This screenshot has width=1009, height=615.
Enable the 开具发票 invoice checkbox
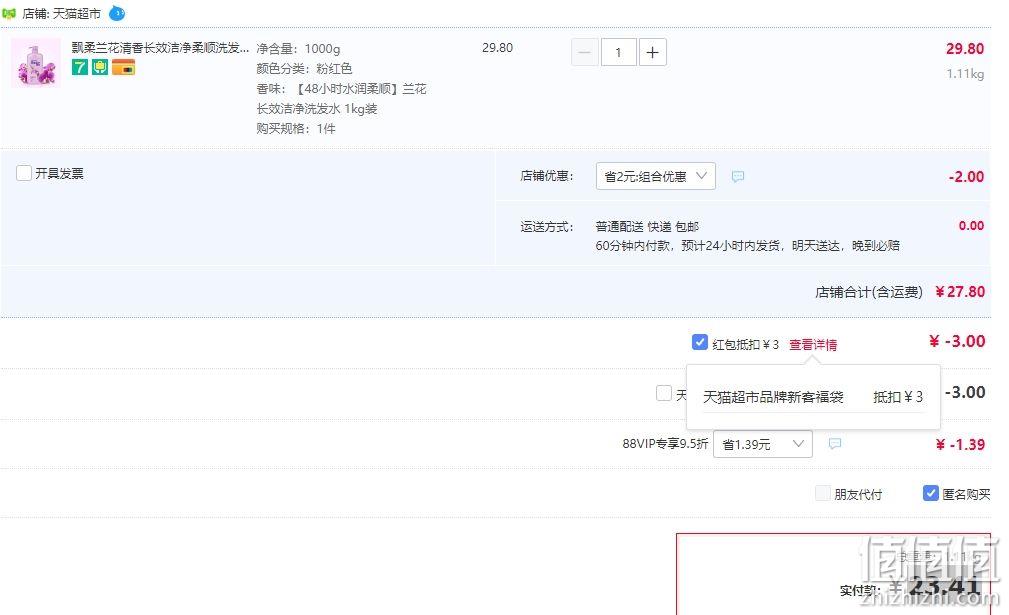[24, 173]
